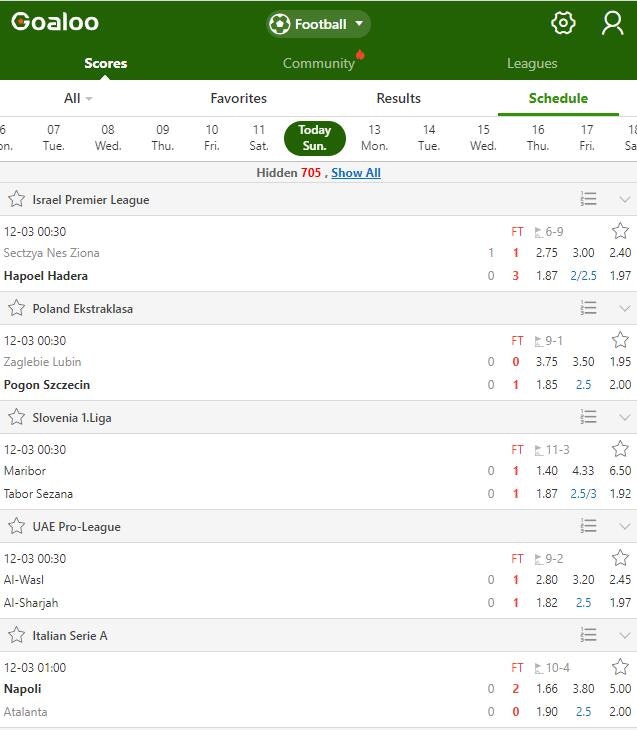Select date 13 Mon.
Screen dimensions: 637x730
374,138
